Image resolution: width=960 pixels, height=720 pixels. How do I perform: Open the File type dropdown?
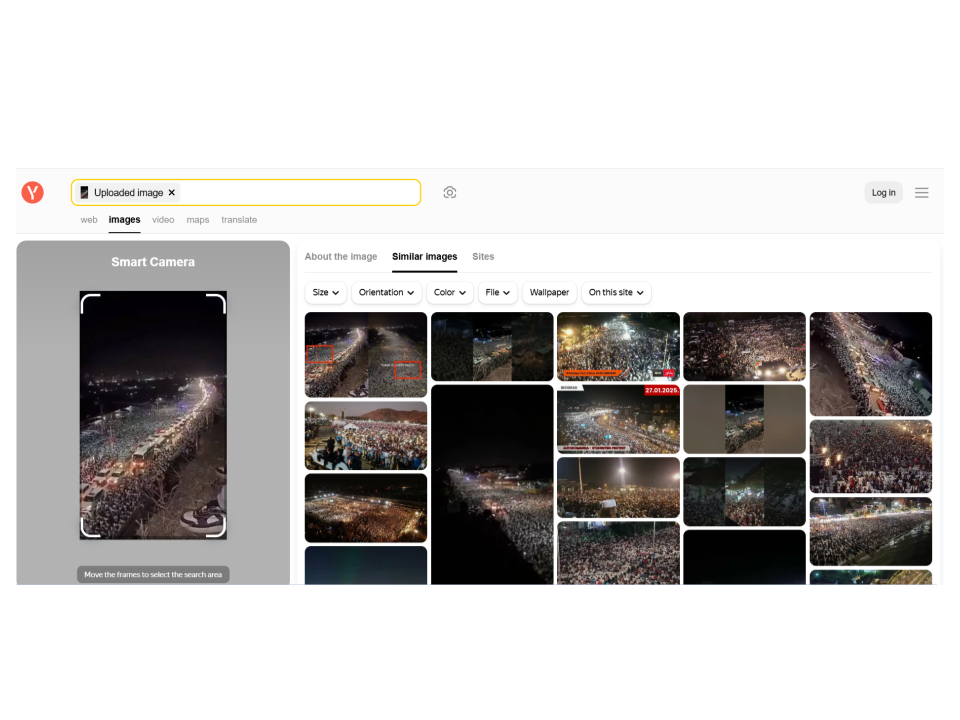pyautogui.click(x=498, y=293)
